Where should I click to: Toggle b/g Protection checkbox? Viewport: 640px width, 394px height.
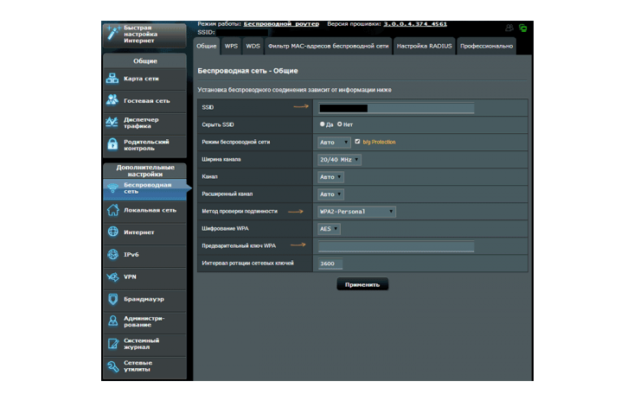[x=358, y=142]
